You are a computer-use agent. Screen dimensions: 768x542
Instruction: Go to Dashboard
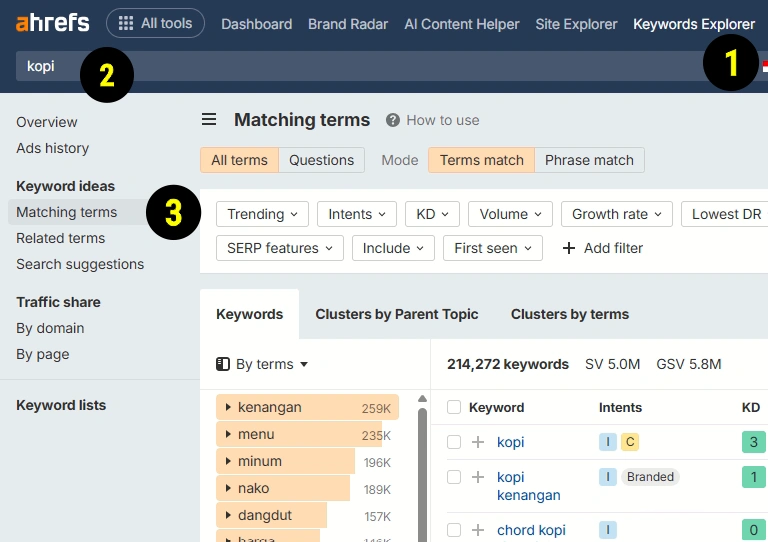(257, 24)
